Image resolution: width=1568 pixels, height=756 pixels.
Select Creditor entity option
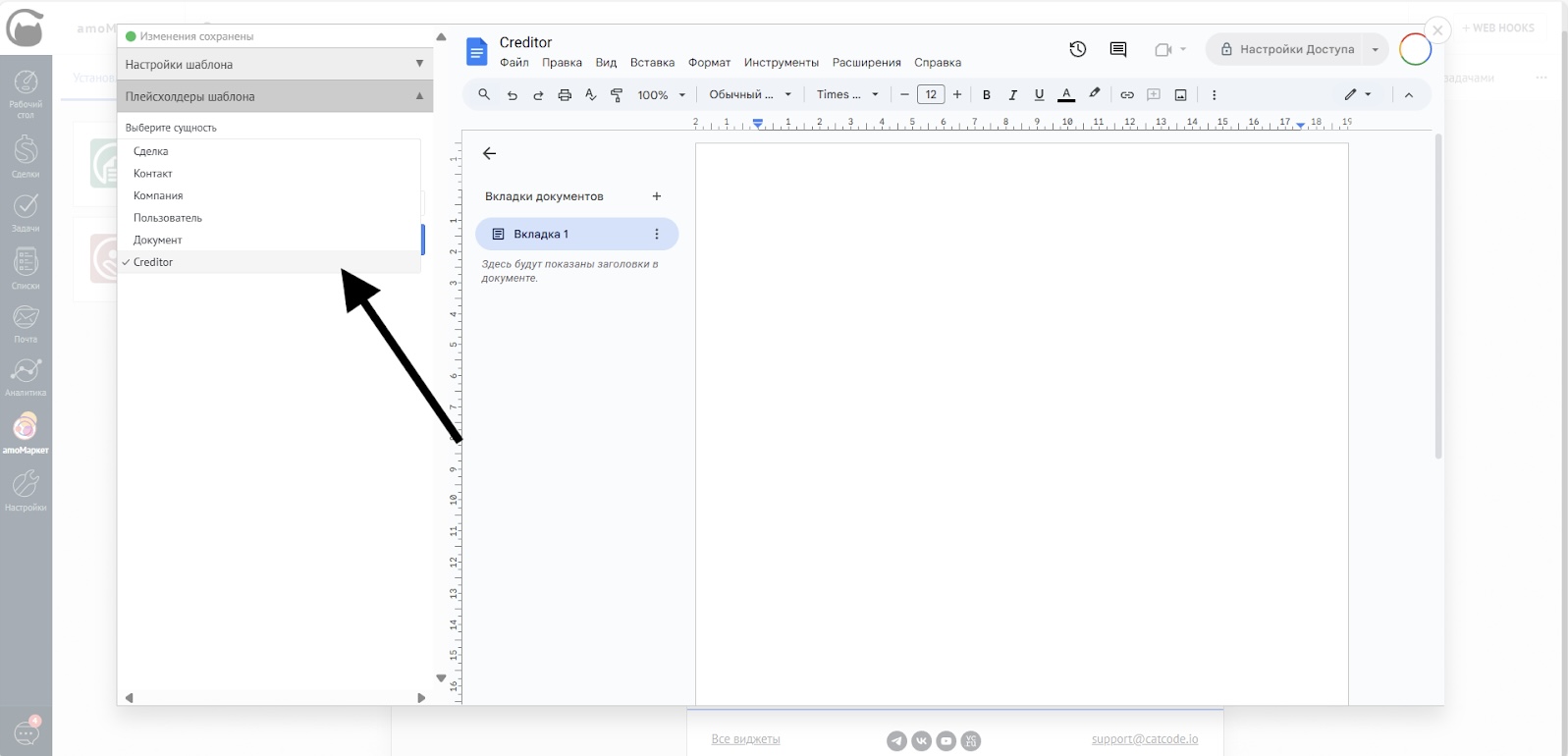click(x=270, y=262)
